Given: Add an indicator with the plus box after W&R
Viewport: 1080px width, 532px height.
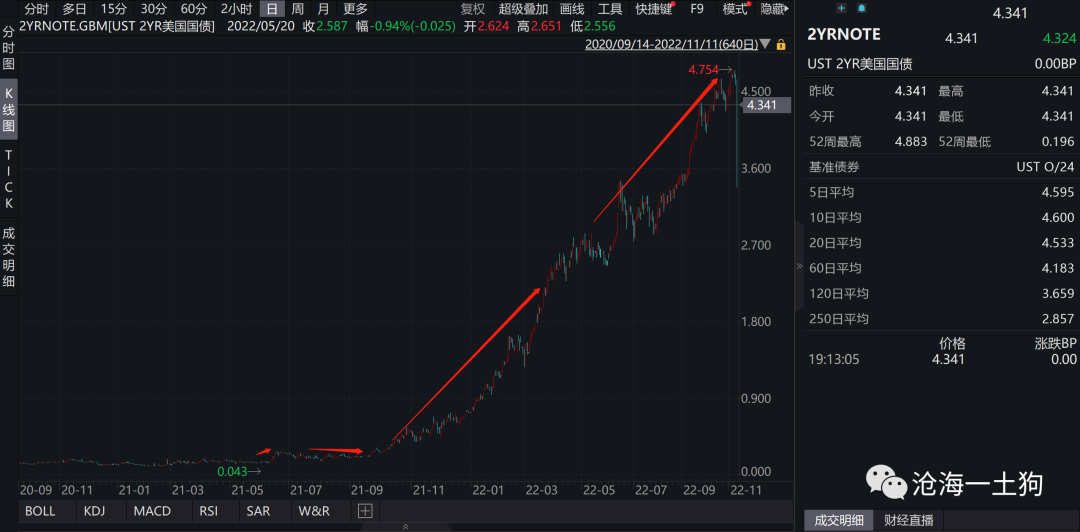Looking at the screenshot, I should pos(365,511).
